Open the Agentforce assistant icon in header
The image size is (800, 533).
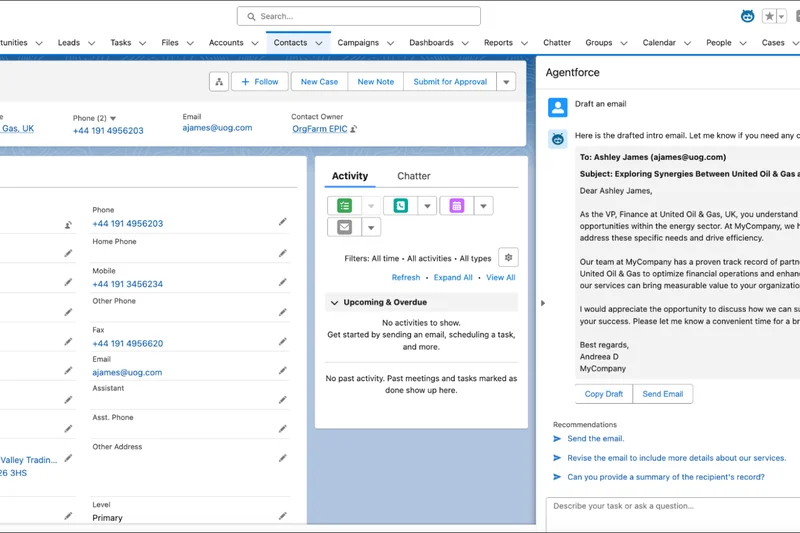(x=747, y=16)
